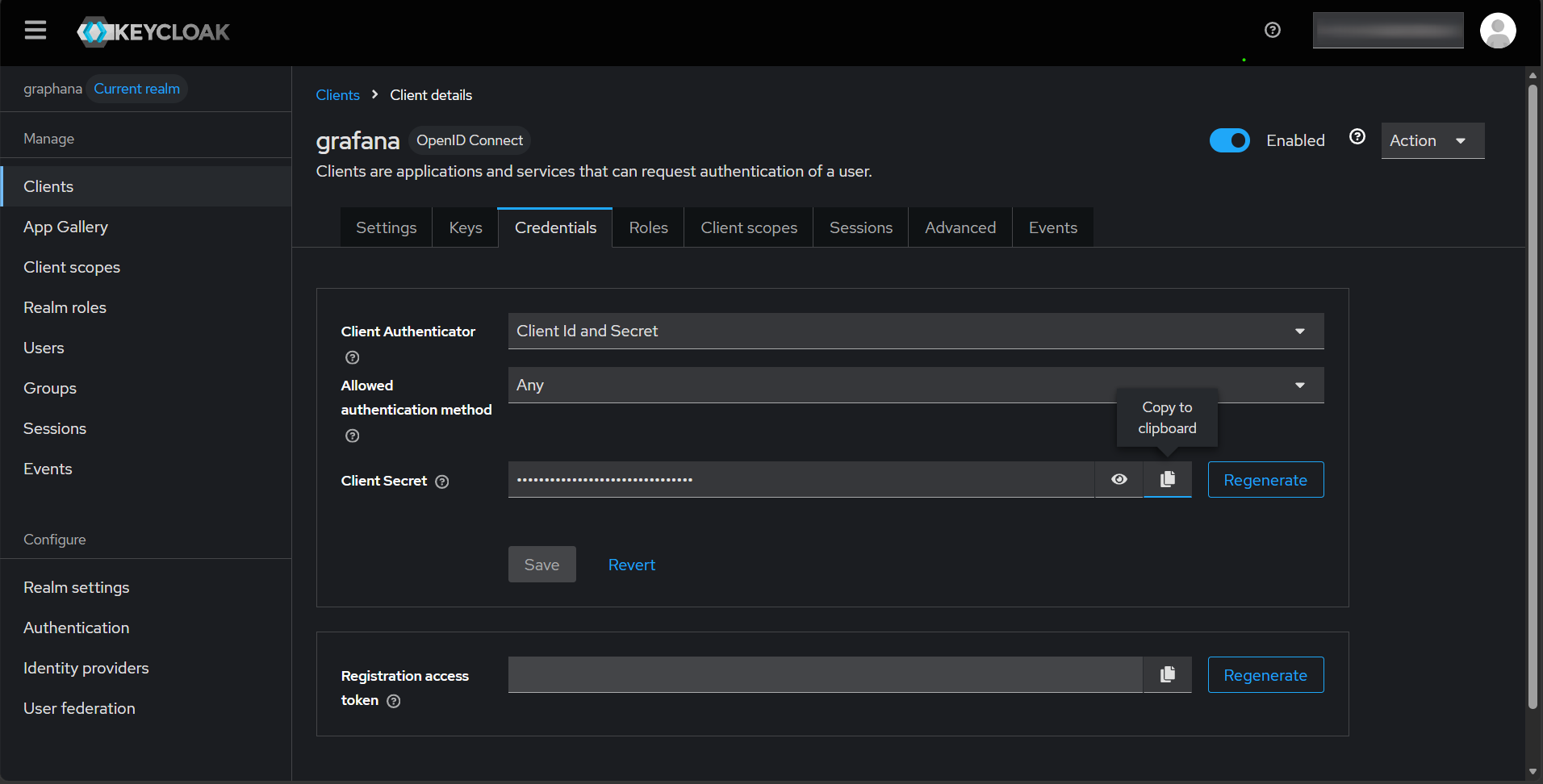Open the Advanced tab
Image resolution: width=1543 pixels, height=784 pixels.
point(960,227)
